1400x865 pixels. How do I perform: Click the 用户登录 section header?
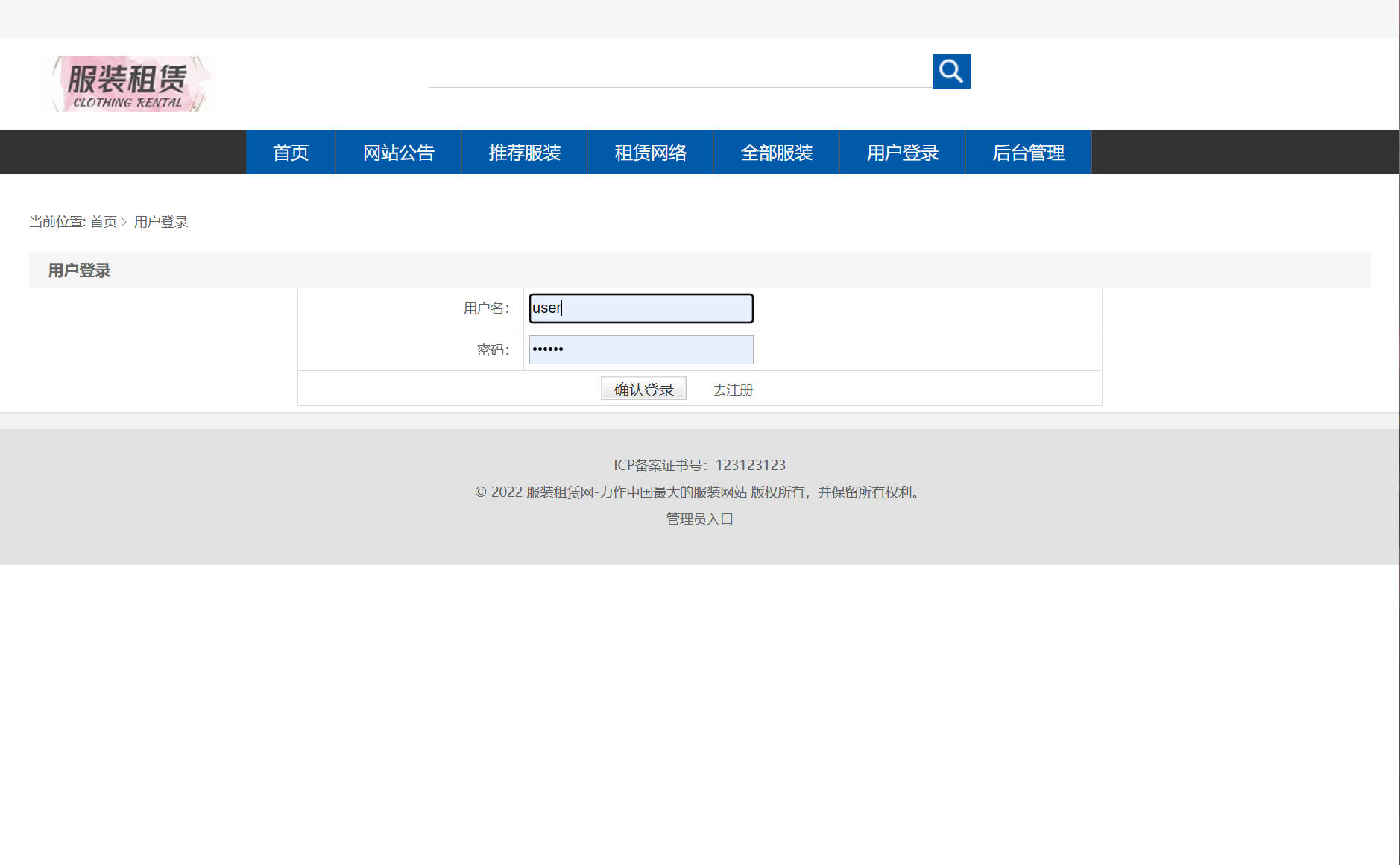coord(78,270)
